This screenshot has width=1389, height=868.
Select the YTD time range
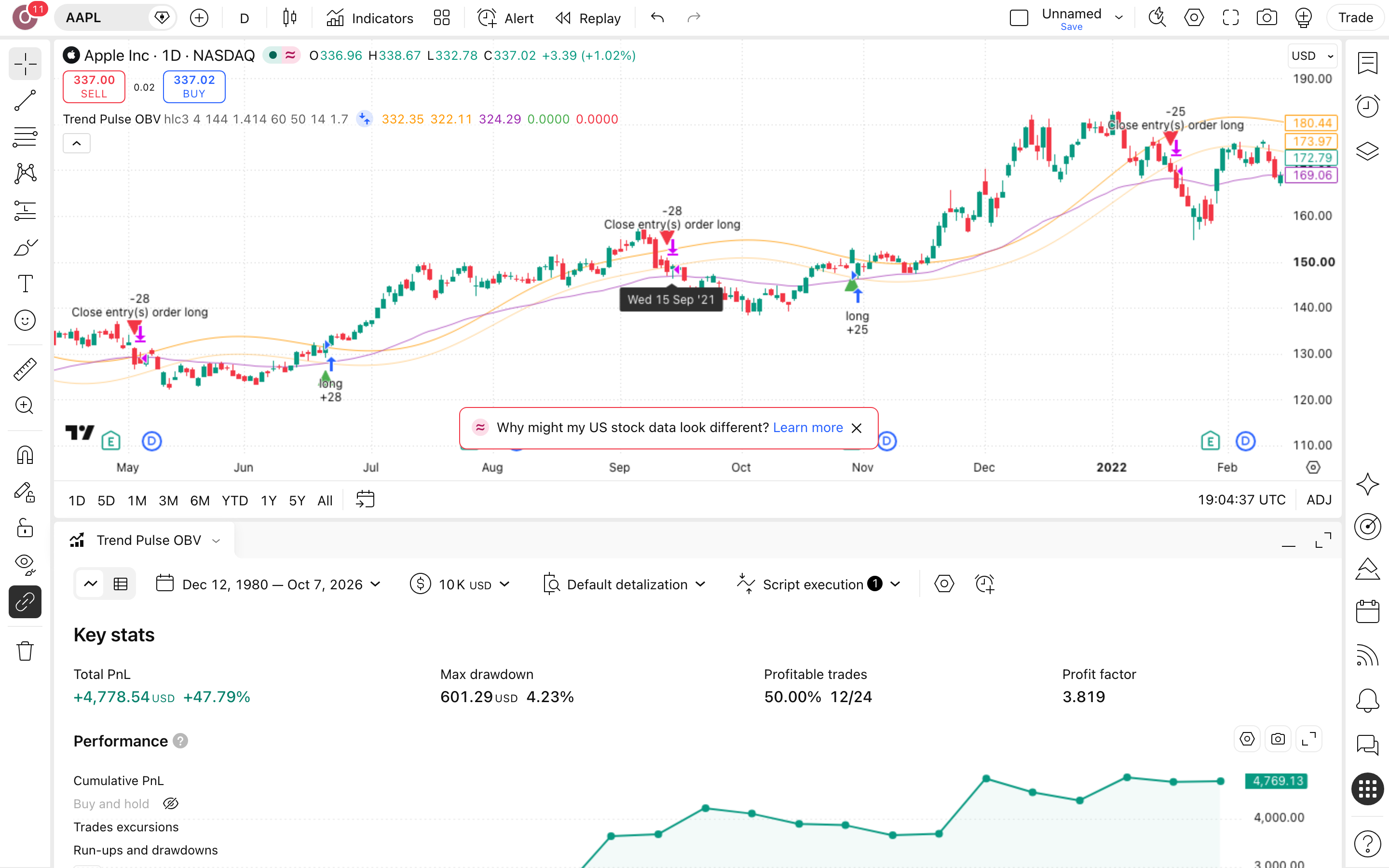click(235, 501)
